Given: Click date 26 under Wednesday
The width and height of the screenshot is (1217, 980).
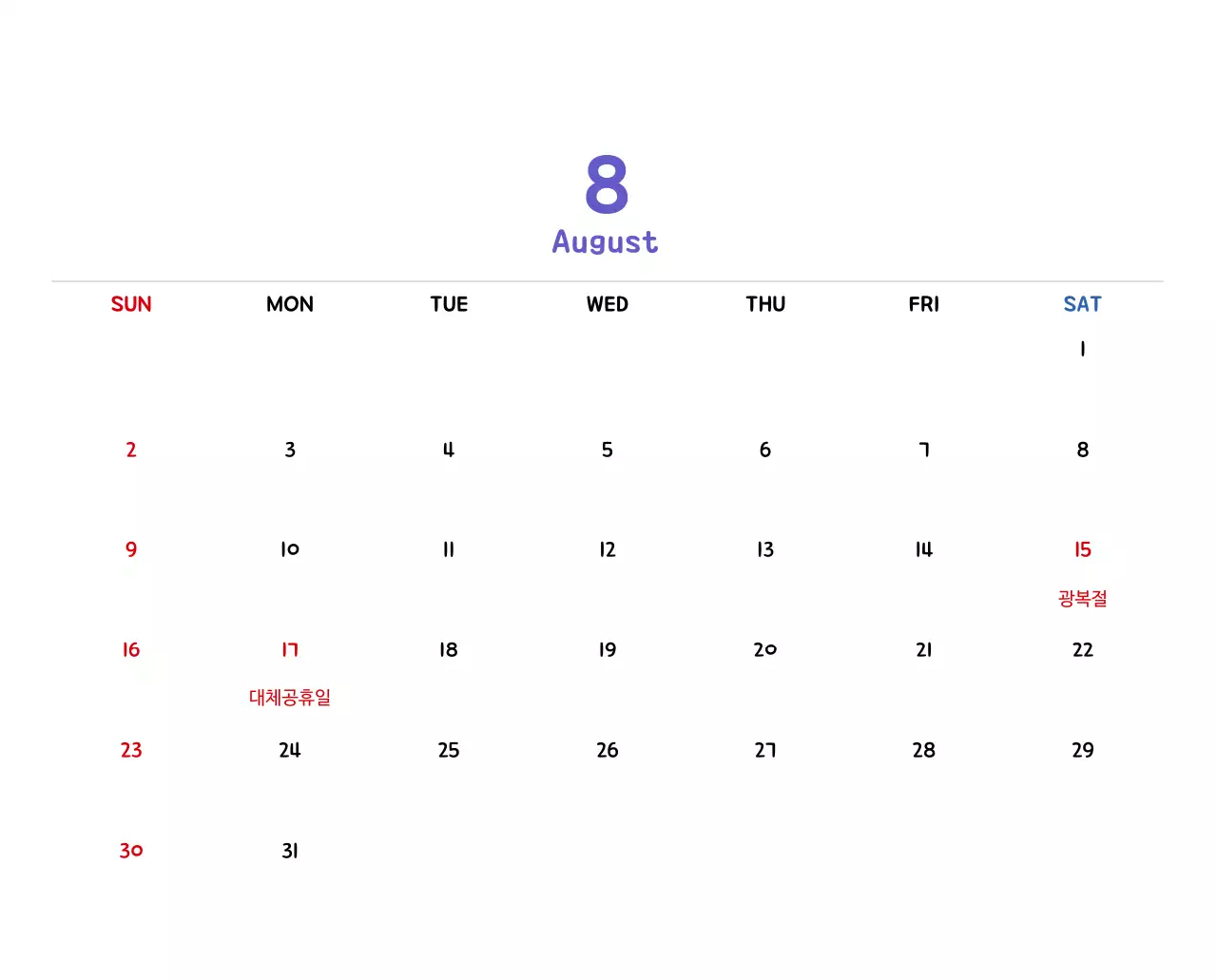Looking at the screenshot, I should click(x=607, y=750).
